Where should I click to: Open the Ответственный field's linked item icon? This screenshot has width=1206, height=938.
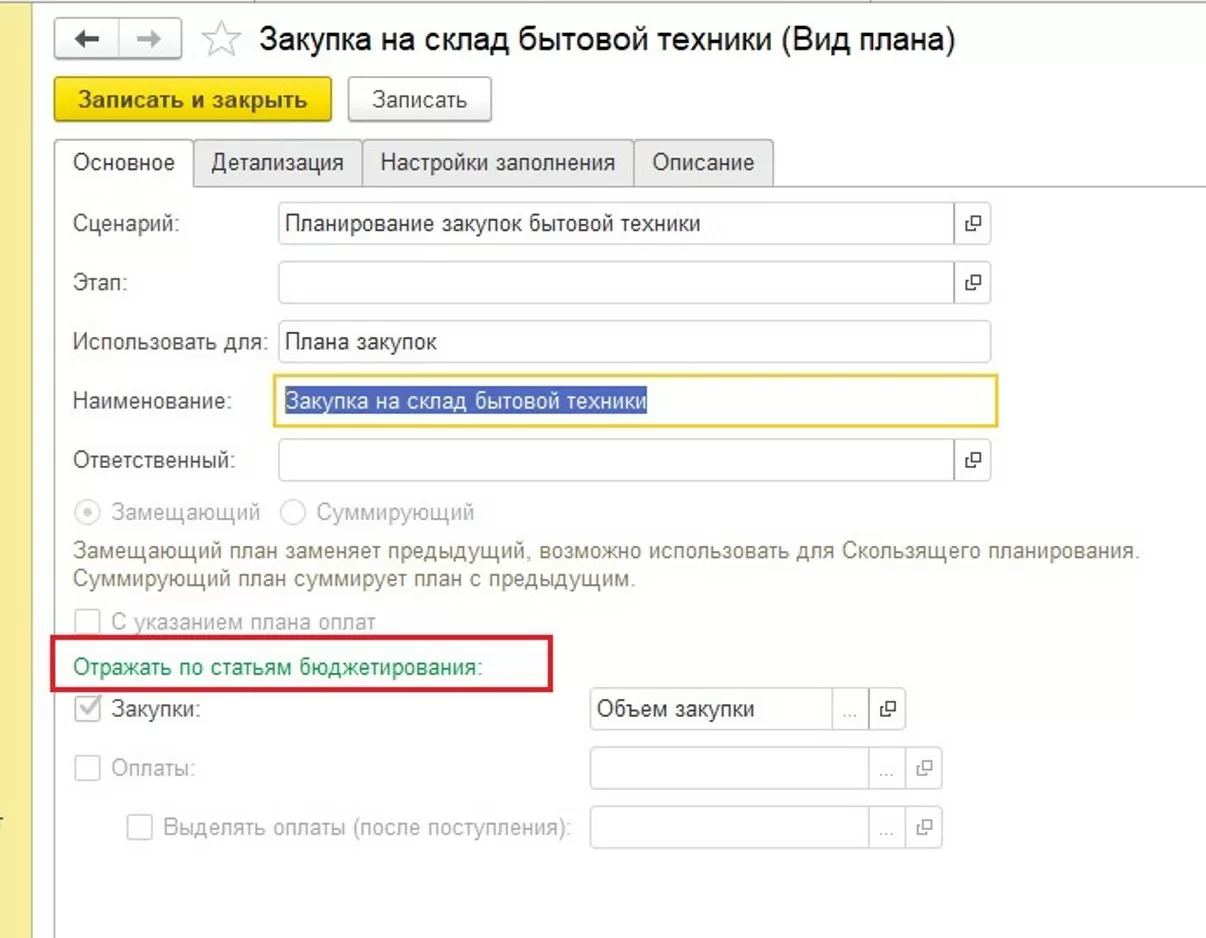click(972, 460)
